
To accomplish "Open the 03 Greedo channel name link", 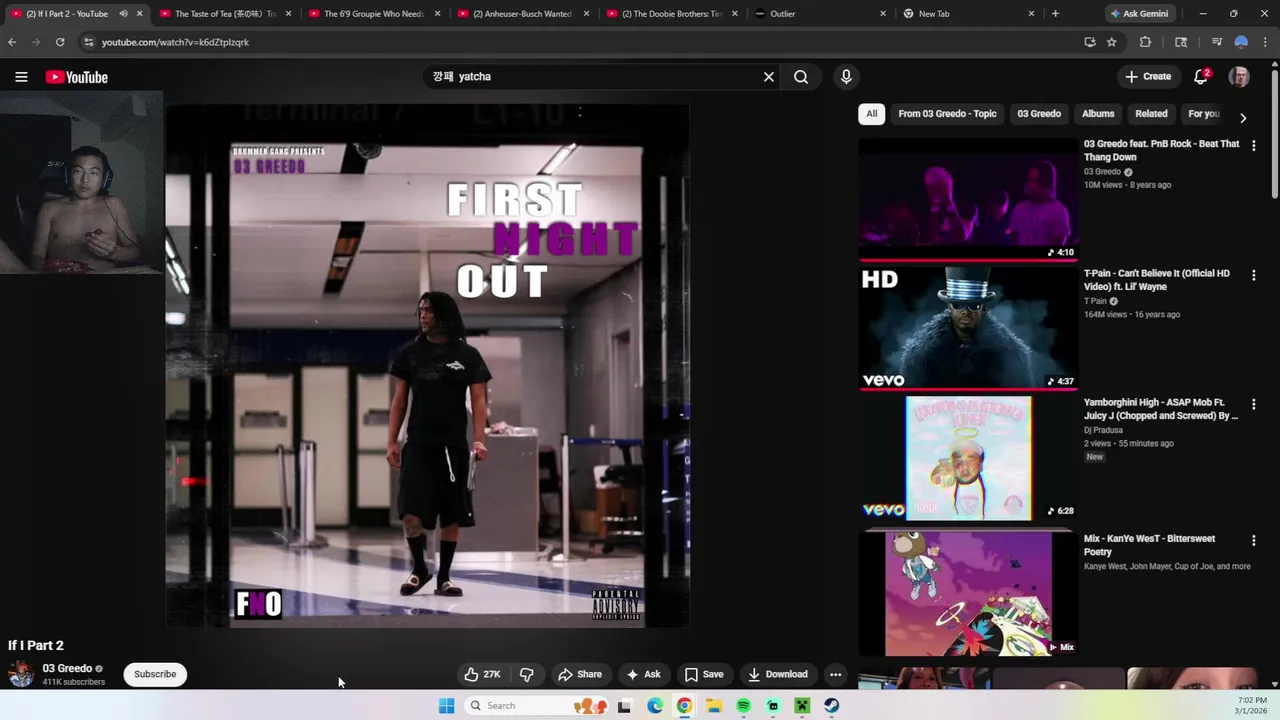I will click(x=67, y=669).
